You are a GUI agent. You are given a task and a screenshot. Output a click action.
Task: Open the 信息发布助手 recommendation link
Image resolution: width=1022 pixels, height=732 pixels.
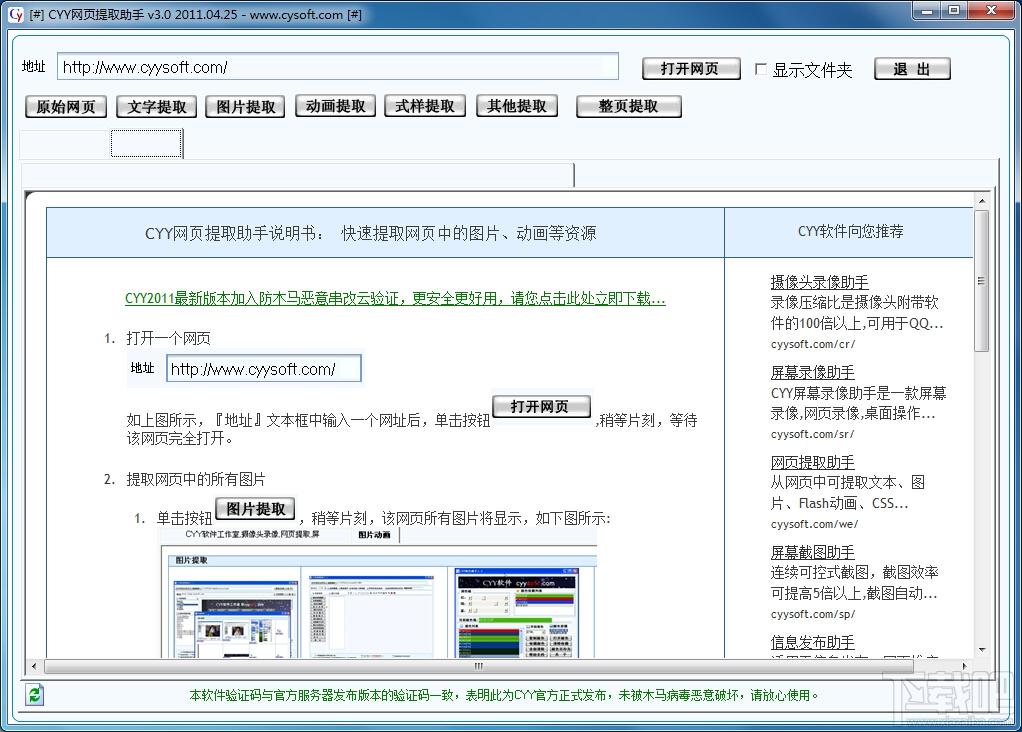(x=812, y=641)
